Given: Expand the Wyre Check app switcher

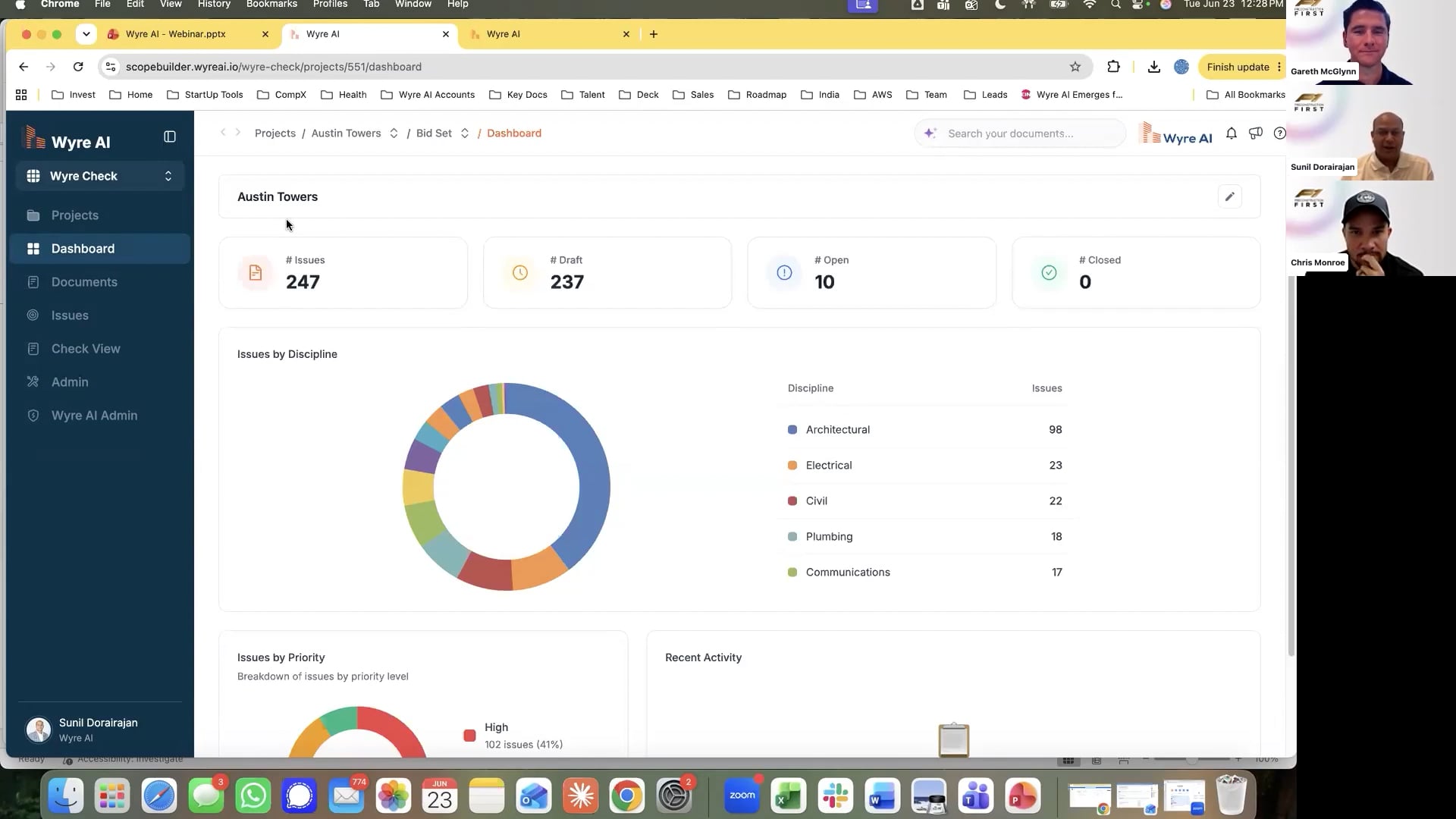Looking at the screenshot, I should tap(100, 176).
